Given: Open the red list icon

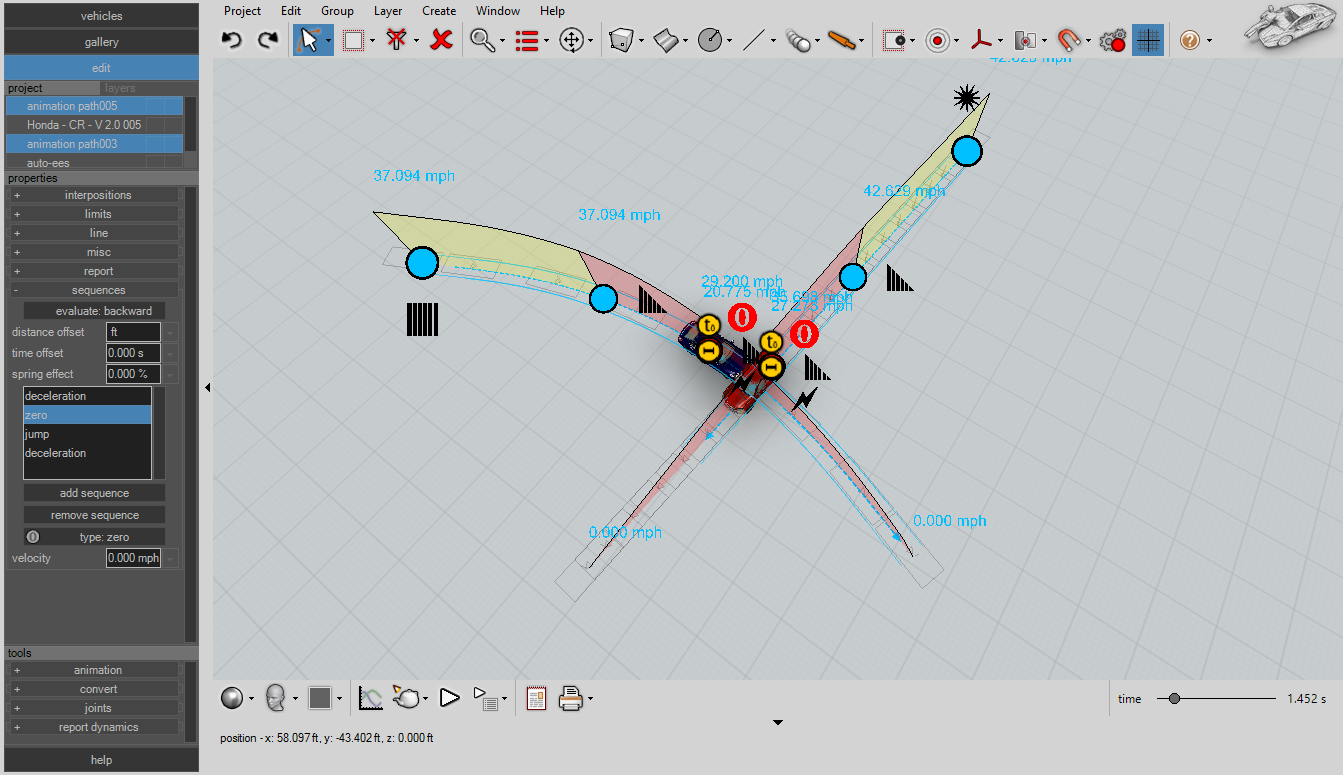Looking at the screenshot, I should 527,41.
